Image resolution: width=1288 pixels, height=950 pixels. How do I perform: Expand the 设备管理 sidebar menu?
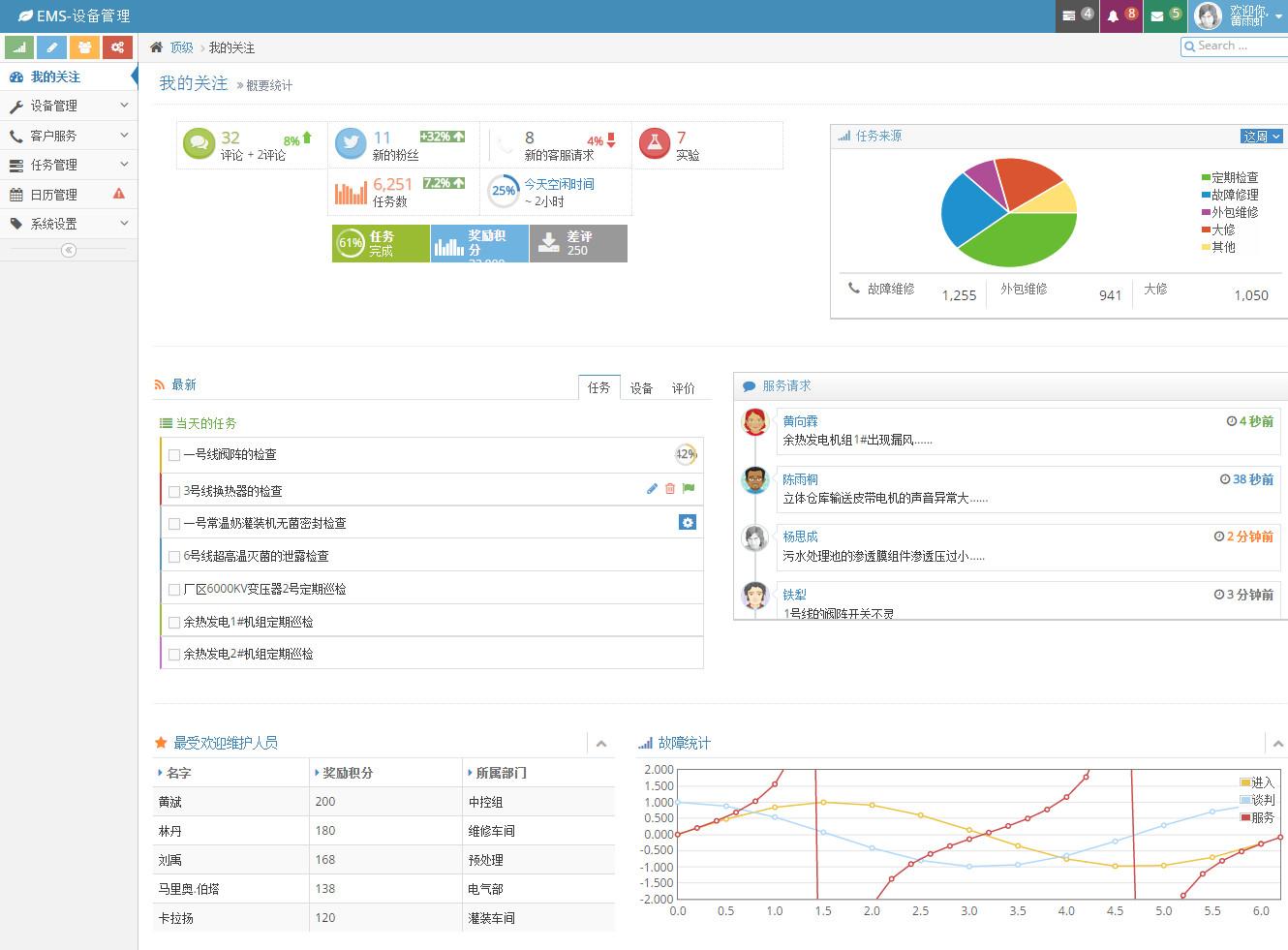[x=68, y=107]
